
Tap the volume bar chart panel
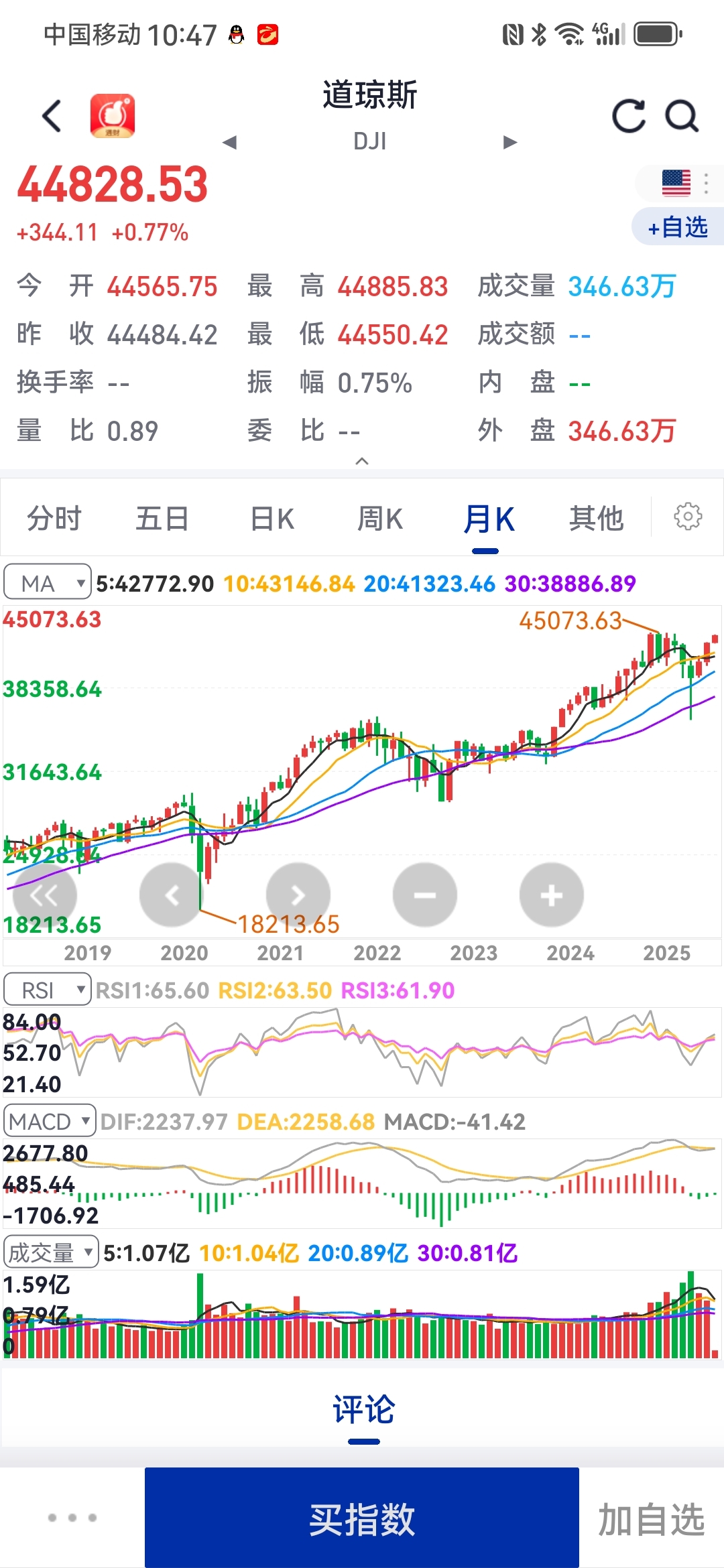[362, 1315]
